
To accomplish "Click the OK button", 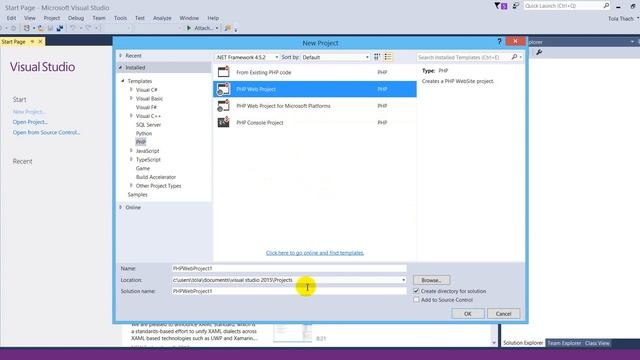I will tap(468, 313).
